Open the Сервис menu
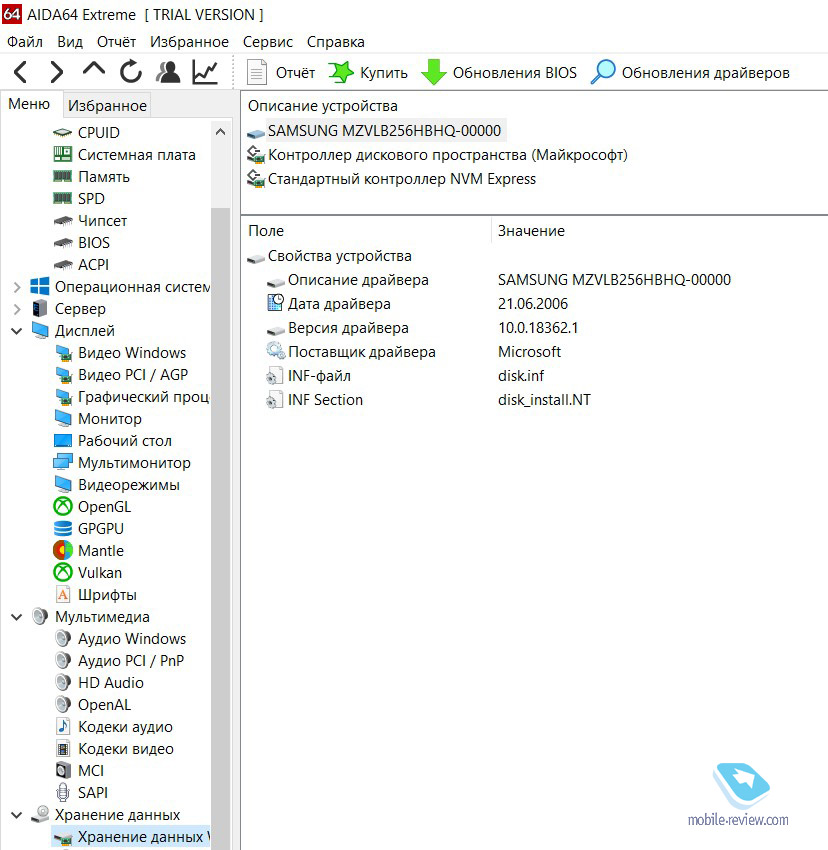The height and width of the screenshot is (850, 828). [268, 42]
